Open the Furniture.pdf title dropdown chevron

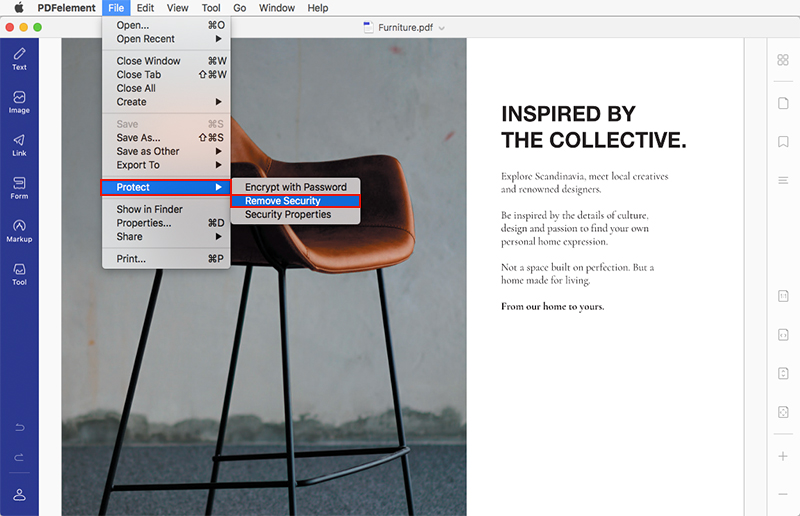point(441,28)
